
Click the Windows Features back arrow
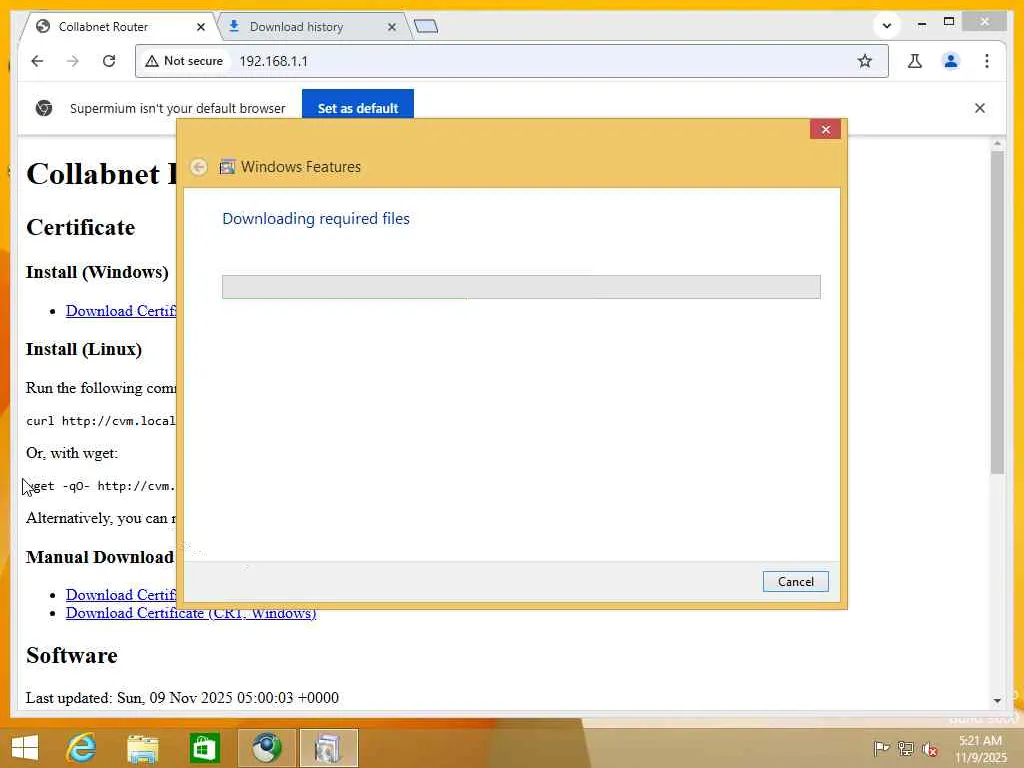[x=199, y=167]
